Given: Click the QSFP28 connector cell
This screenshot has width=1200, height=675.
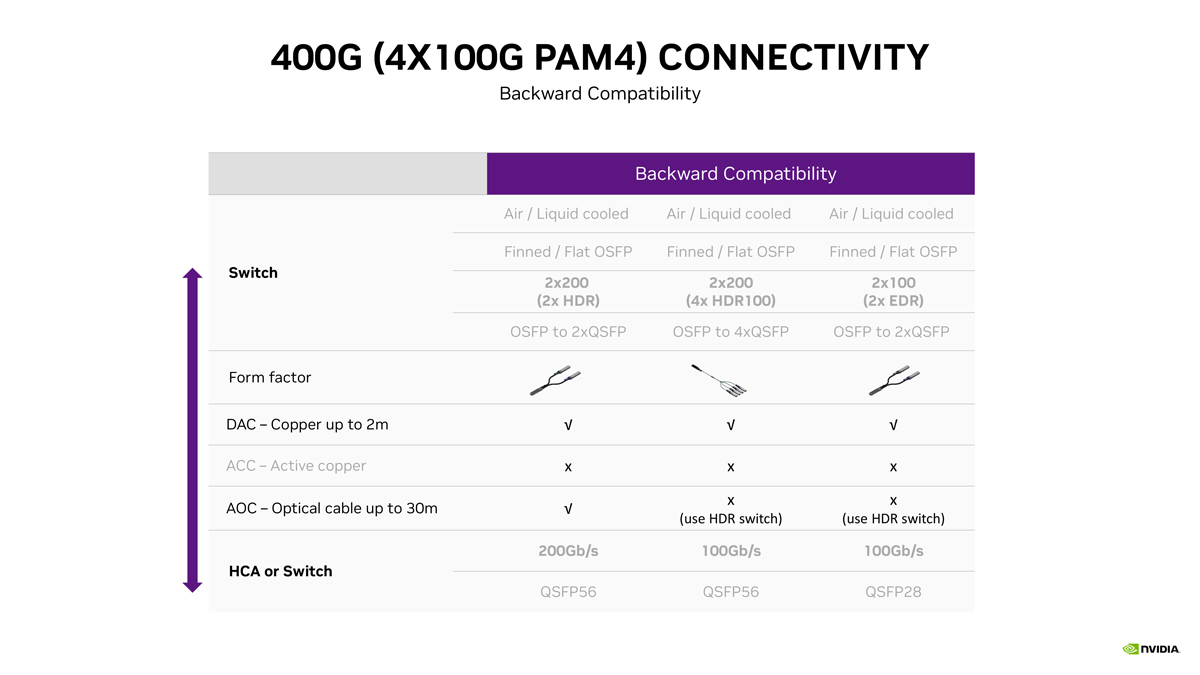Looking at the screenshot, I should [x=893, y=592].
